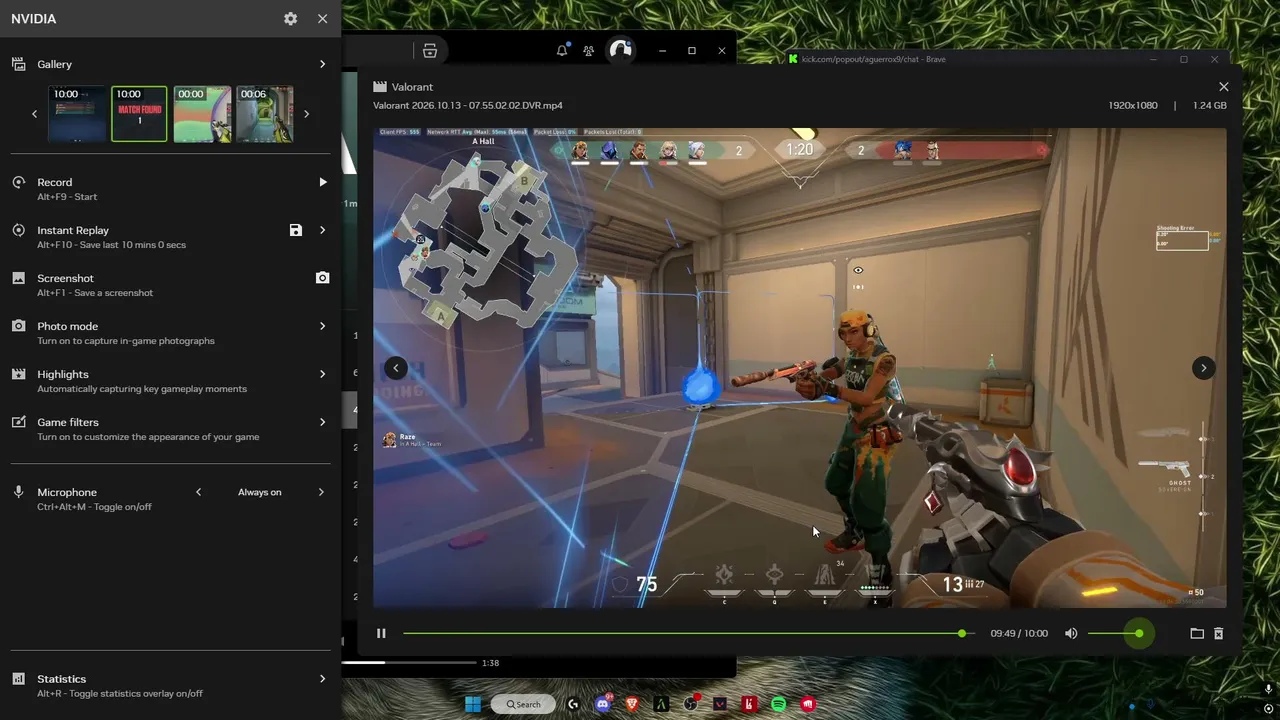Expand the Statistics section
1280x720 pixels.
[322, 679]
